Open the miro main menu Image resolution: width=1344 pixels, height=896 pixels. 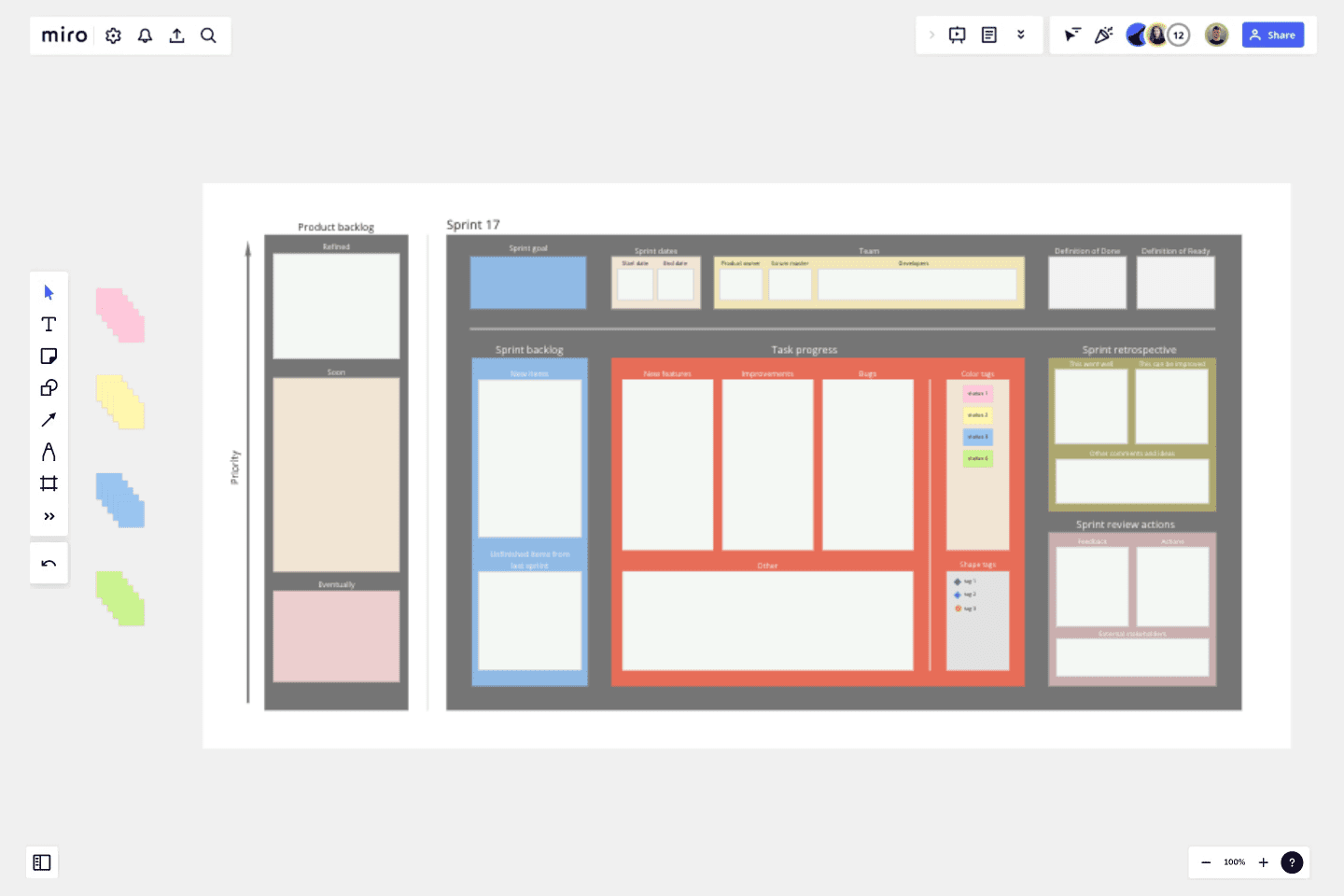tap(63, 35)
